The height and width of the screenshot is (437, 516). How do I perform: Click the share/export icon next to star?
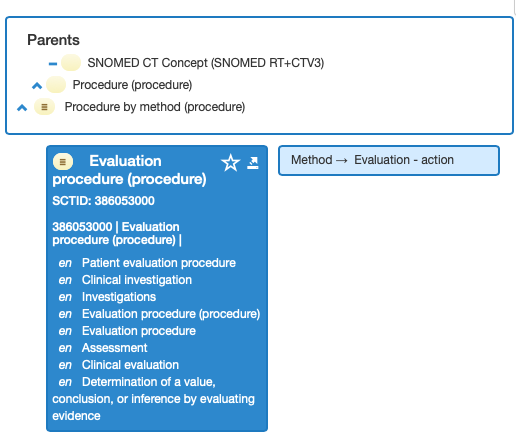click(253, 163)
